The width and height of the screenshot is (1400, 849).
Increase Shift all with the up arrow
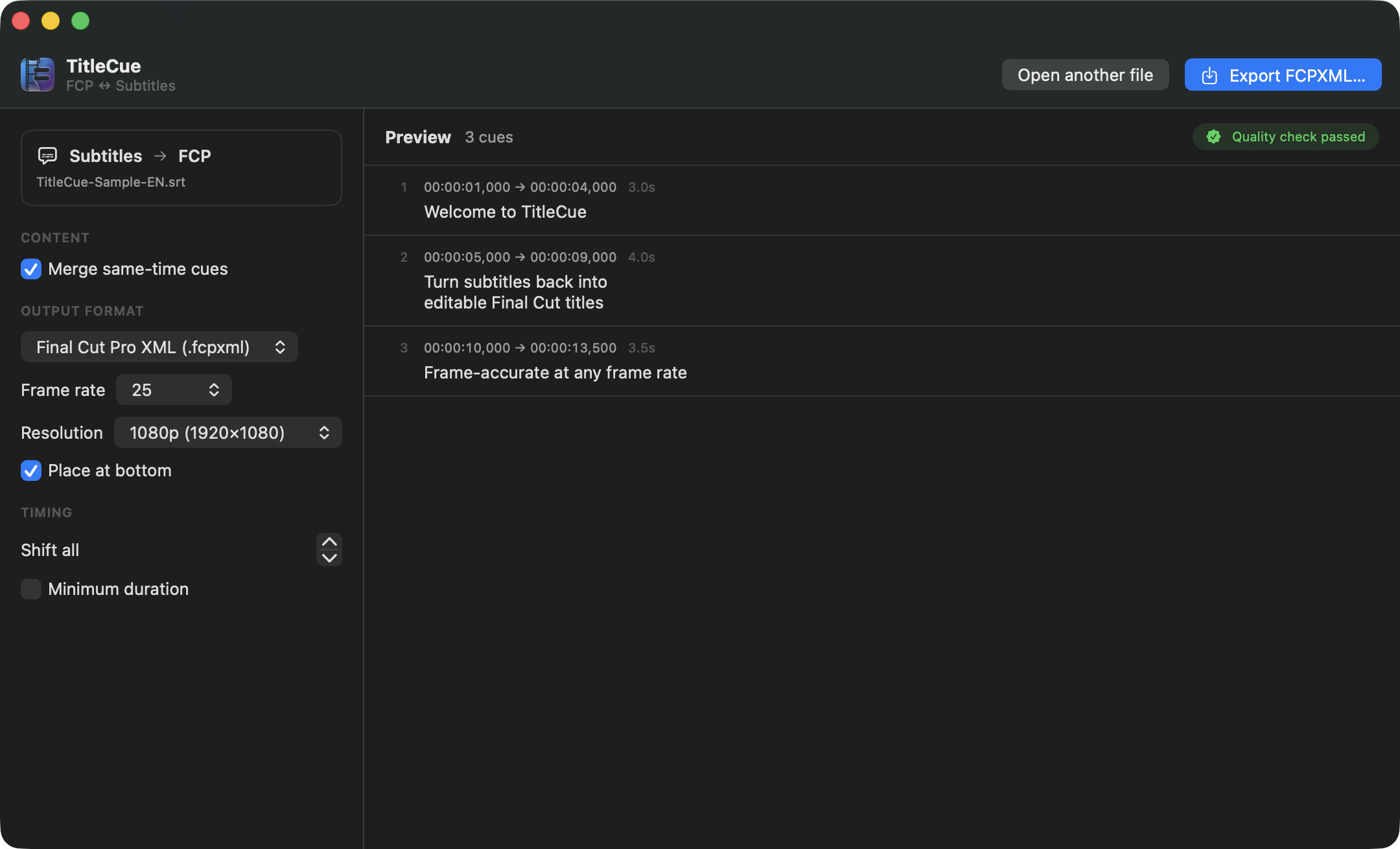(329, 542)
